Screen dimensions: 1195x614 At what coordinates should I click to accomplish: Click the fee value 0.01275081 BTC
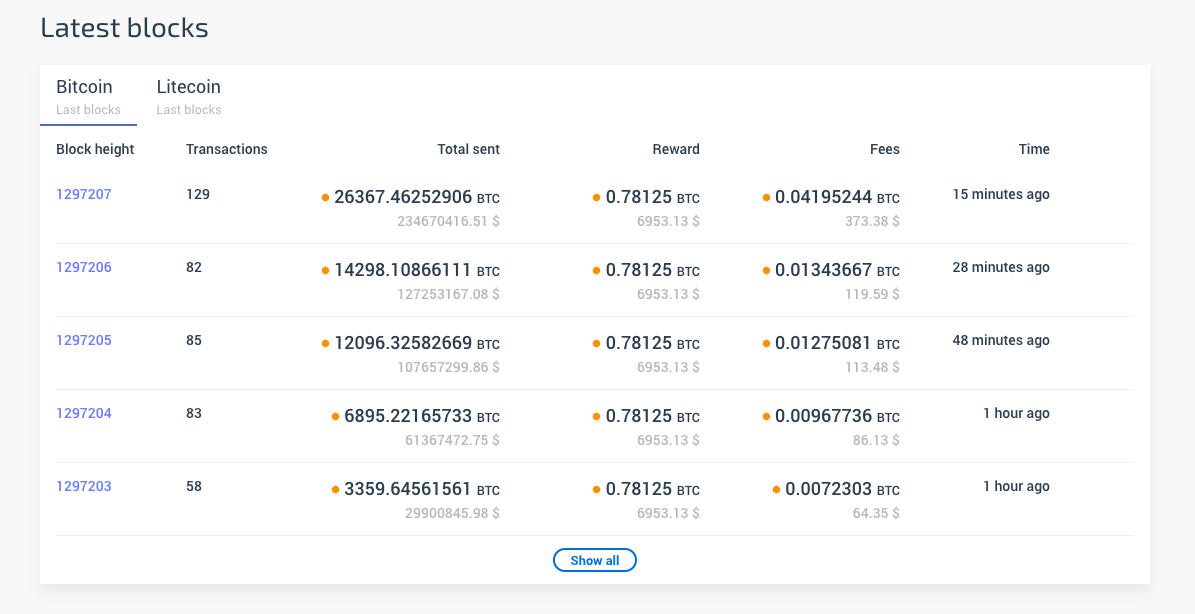coord(838,344)
